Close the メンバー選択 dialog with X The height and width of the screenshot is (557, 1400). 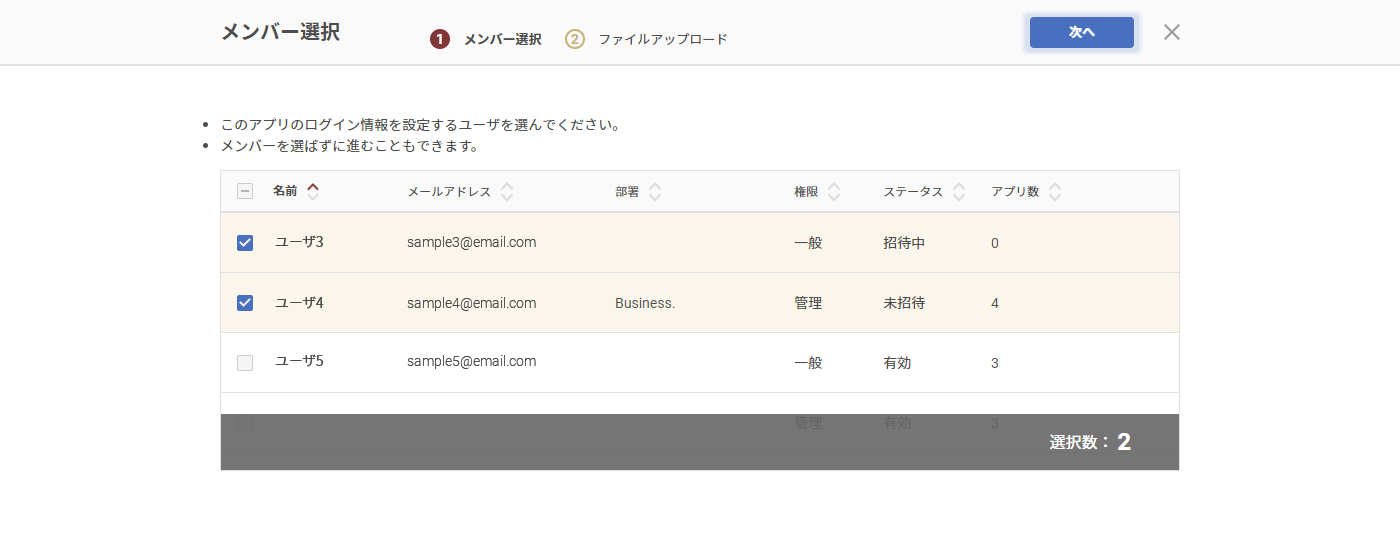pyautogui.click(x=1172, y=32)
